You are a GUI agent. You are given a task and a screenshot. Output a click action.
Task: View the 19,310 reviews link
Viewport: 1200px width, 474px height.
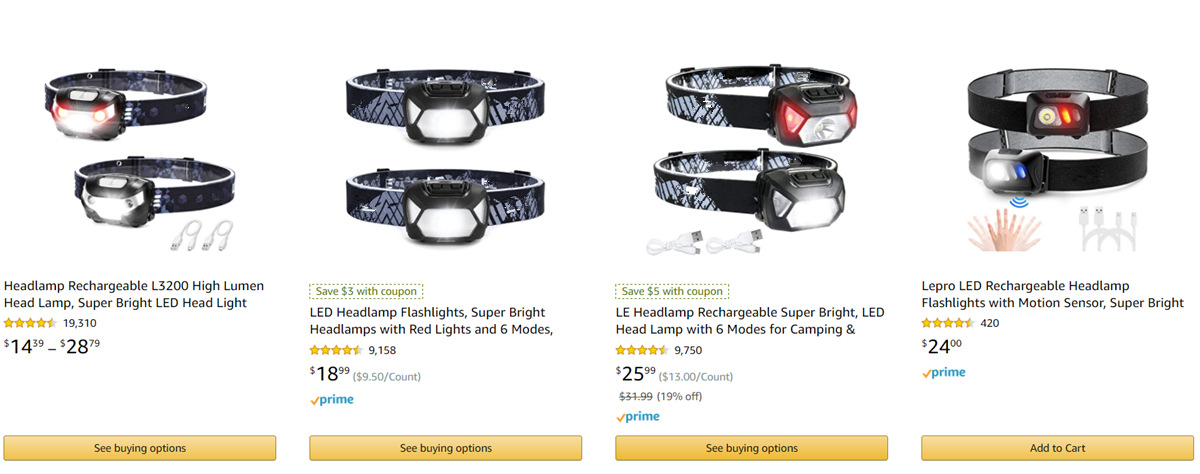pos(80,323)
